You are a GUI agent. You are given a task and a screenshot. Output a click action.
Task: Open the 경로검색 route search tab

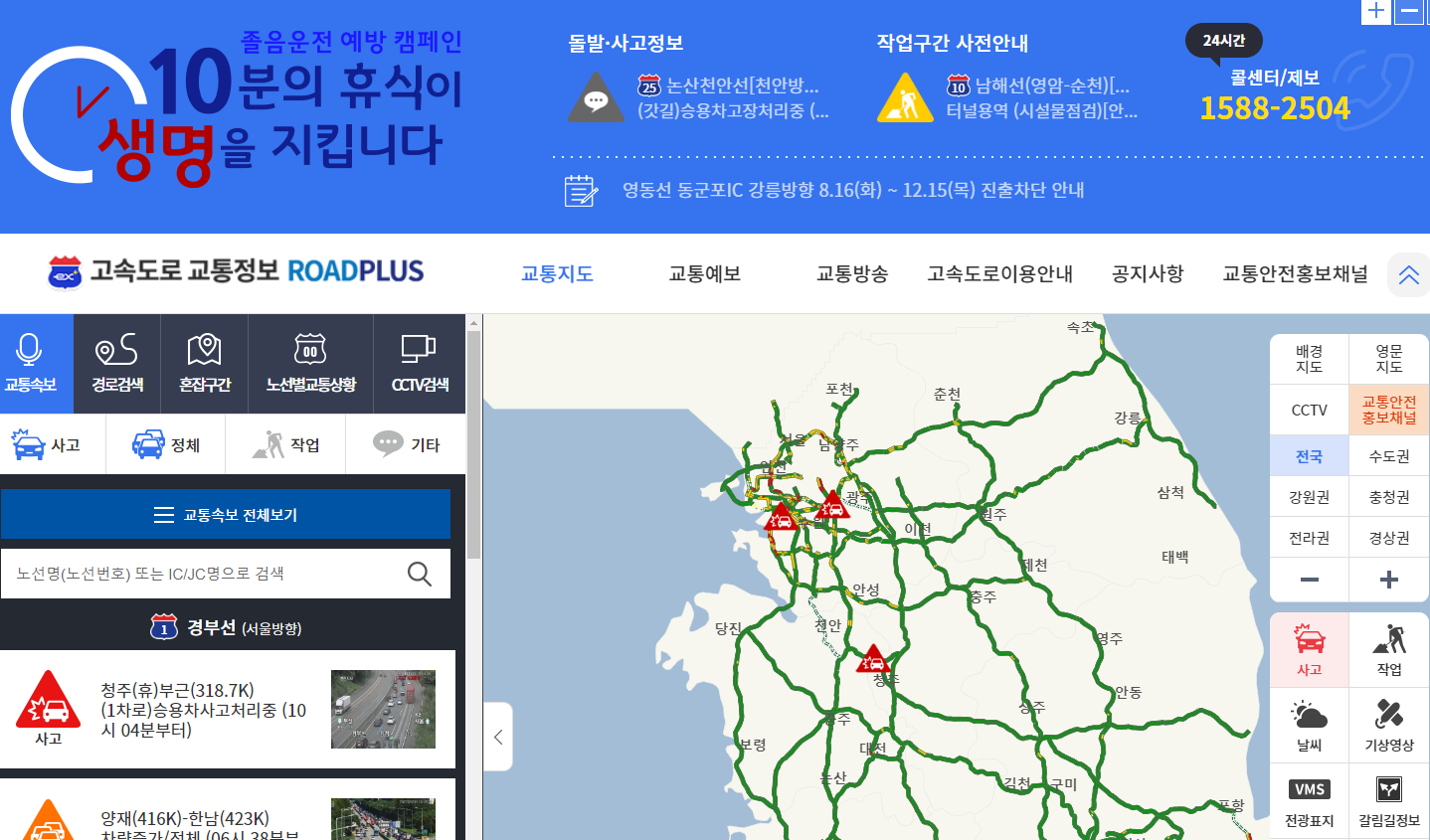tap(117, 364)
